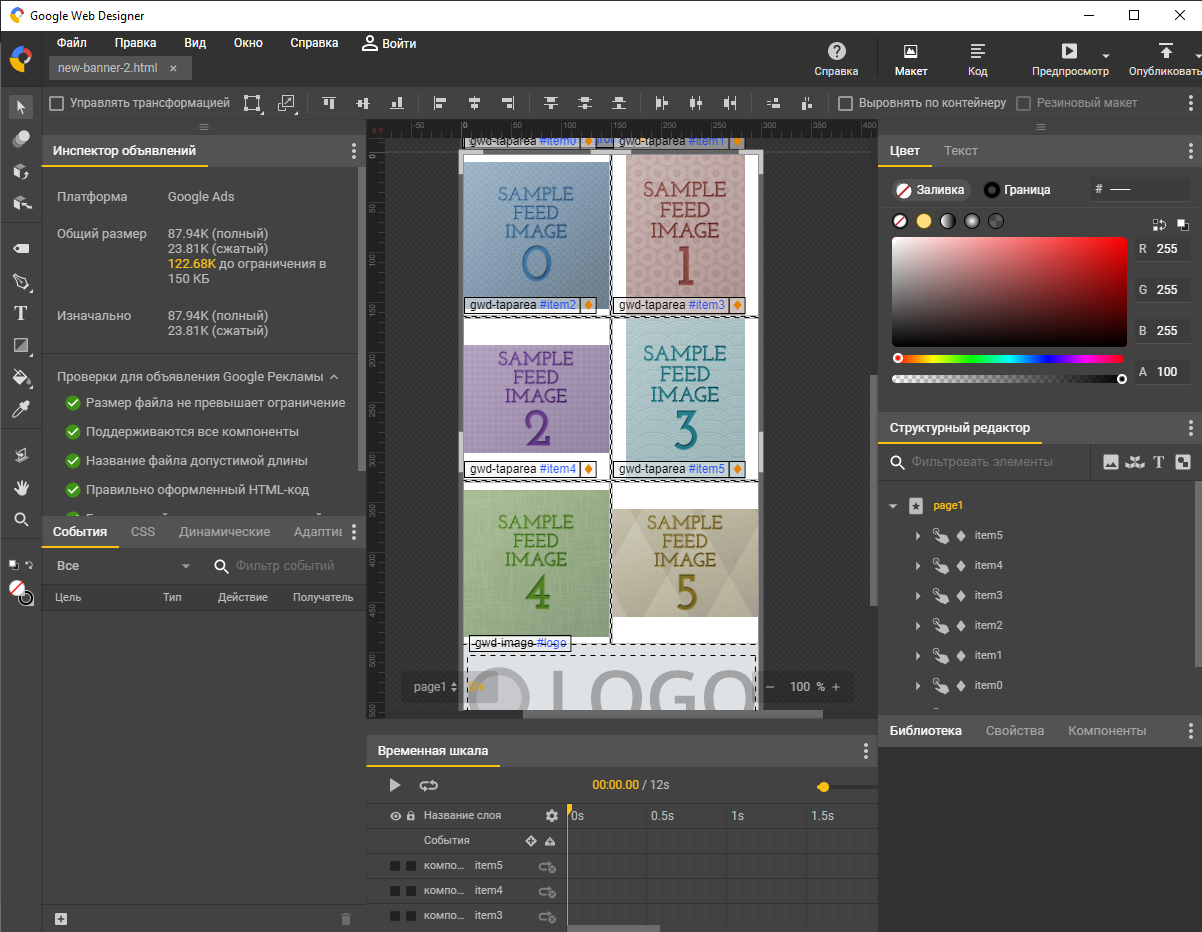Click the Play button in timeline

[395, 785]
